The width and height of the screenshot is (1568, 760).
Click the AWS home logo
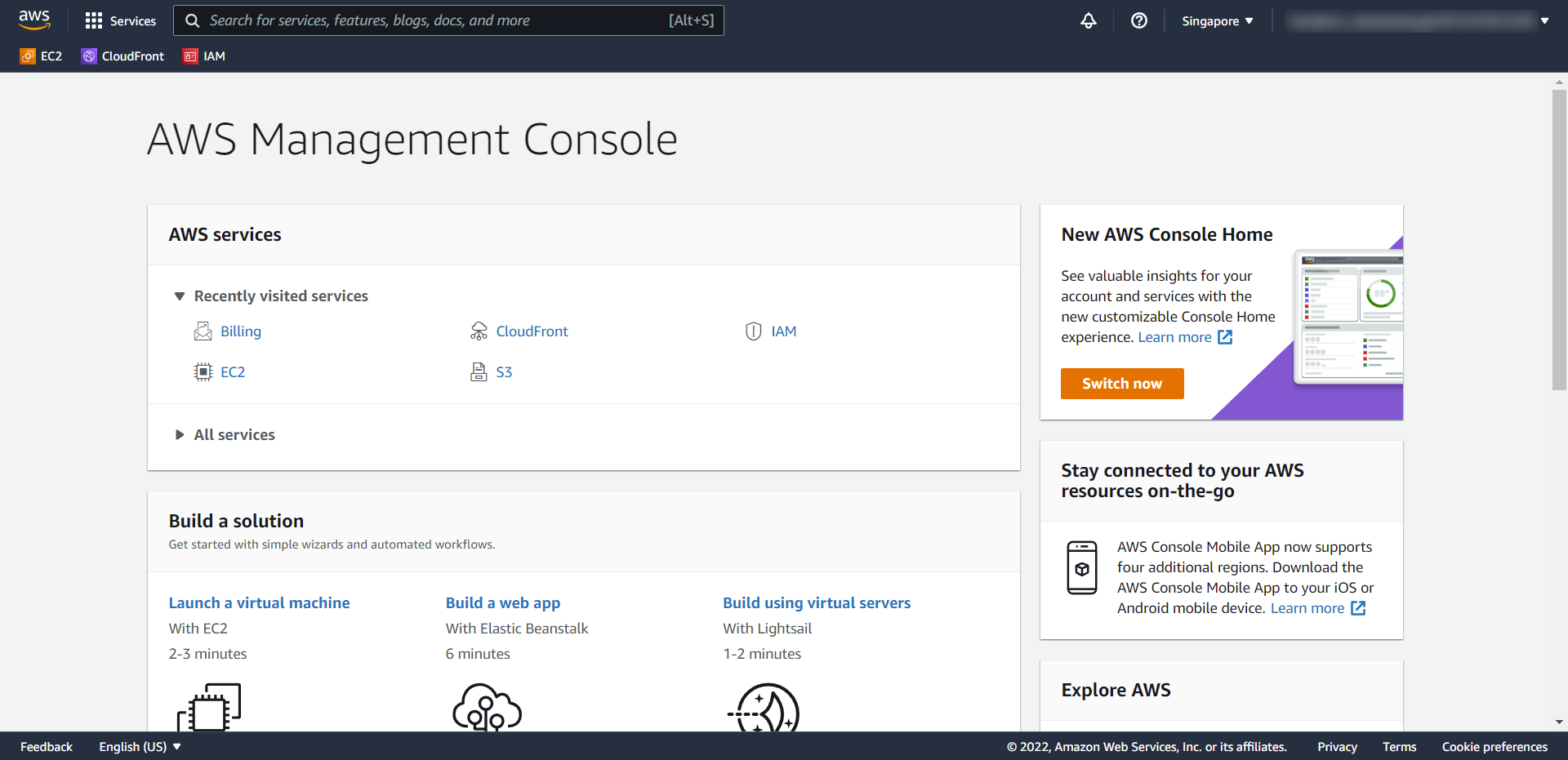coord(34,20)
